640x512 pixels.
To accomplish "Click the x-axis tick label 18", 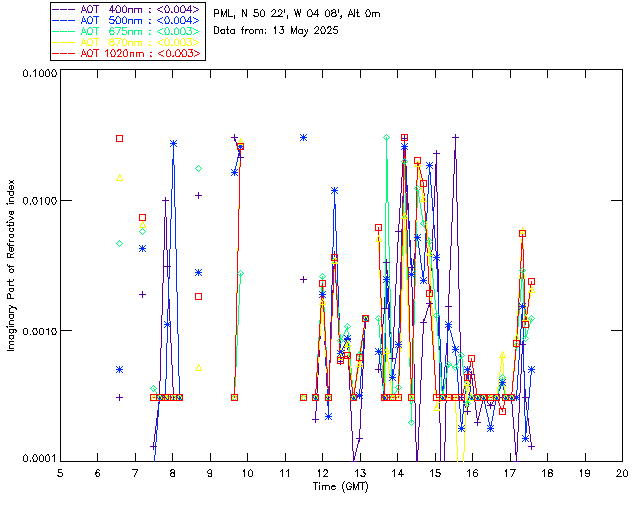I will [x=547, y=473].
